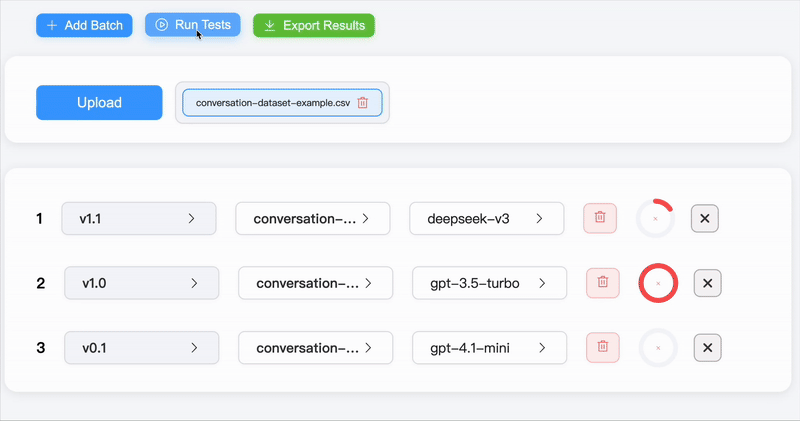The width and height of the screenshot is (800, 421).
Task: Select the conversation-dataset-example.csv file chip
Action: pos(282,103)
